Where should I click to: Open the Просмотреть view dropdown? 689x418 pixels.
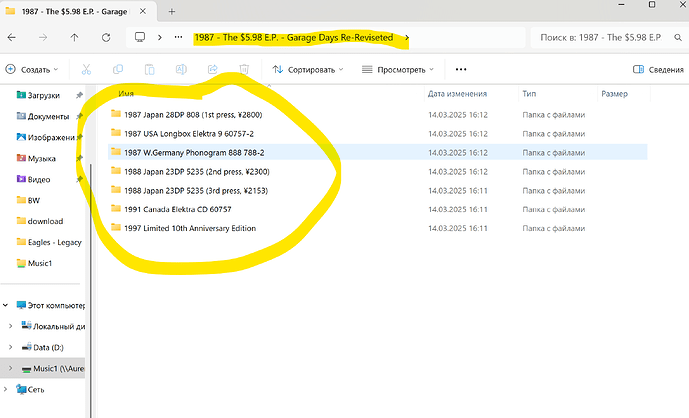pyautogui.click(x=398, y=69)
